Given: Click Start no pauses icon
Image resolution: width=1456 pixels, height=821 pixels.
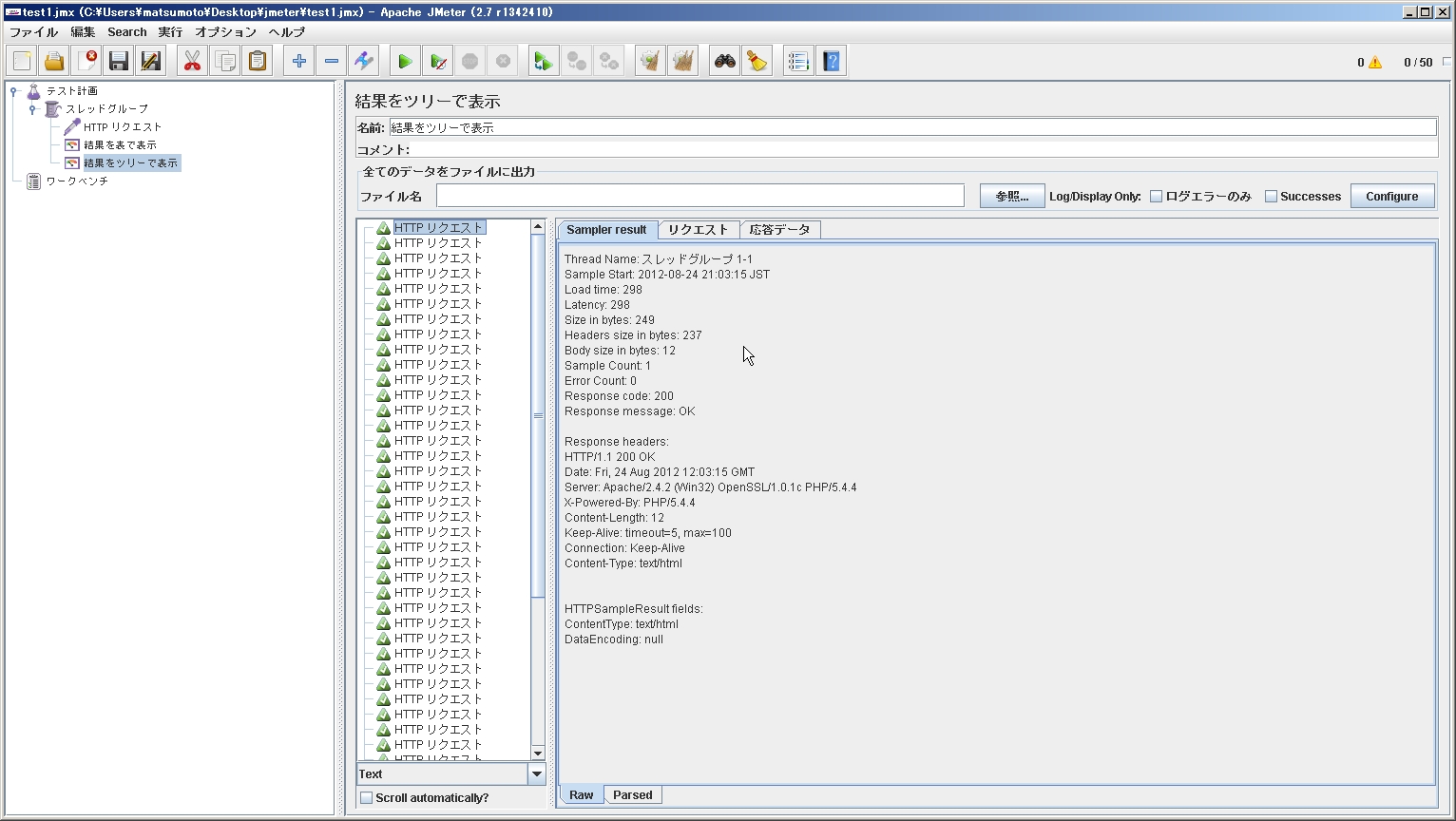Looking at the screenshot, I should [437, 62].
